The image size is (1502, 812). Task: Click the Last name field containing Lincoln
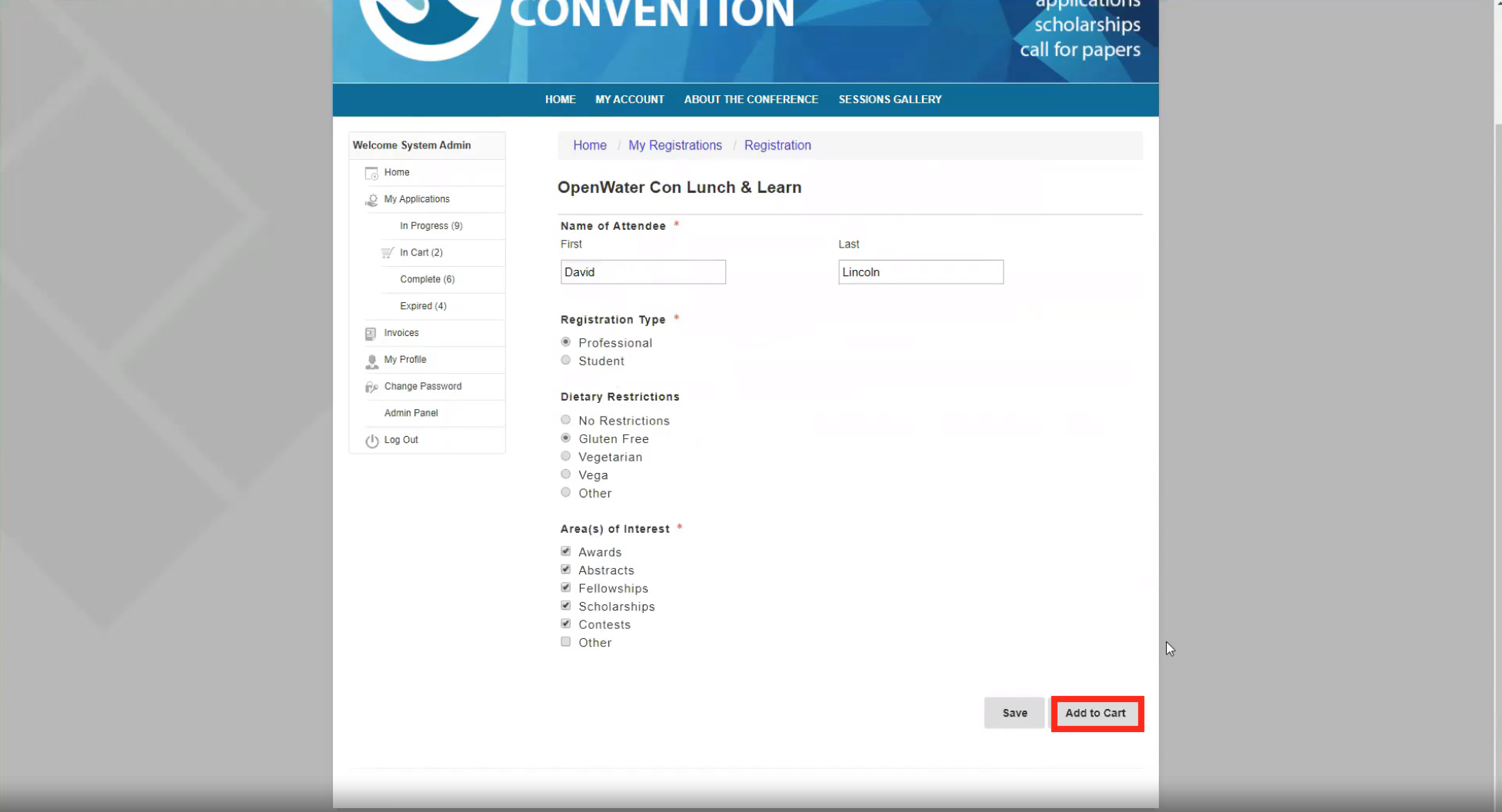click(x=921, y=272)
